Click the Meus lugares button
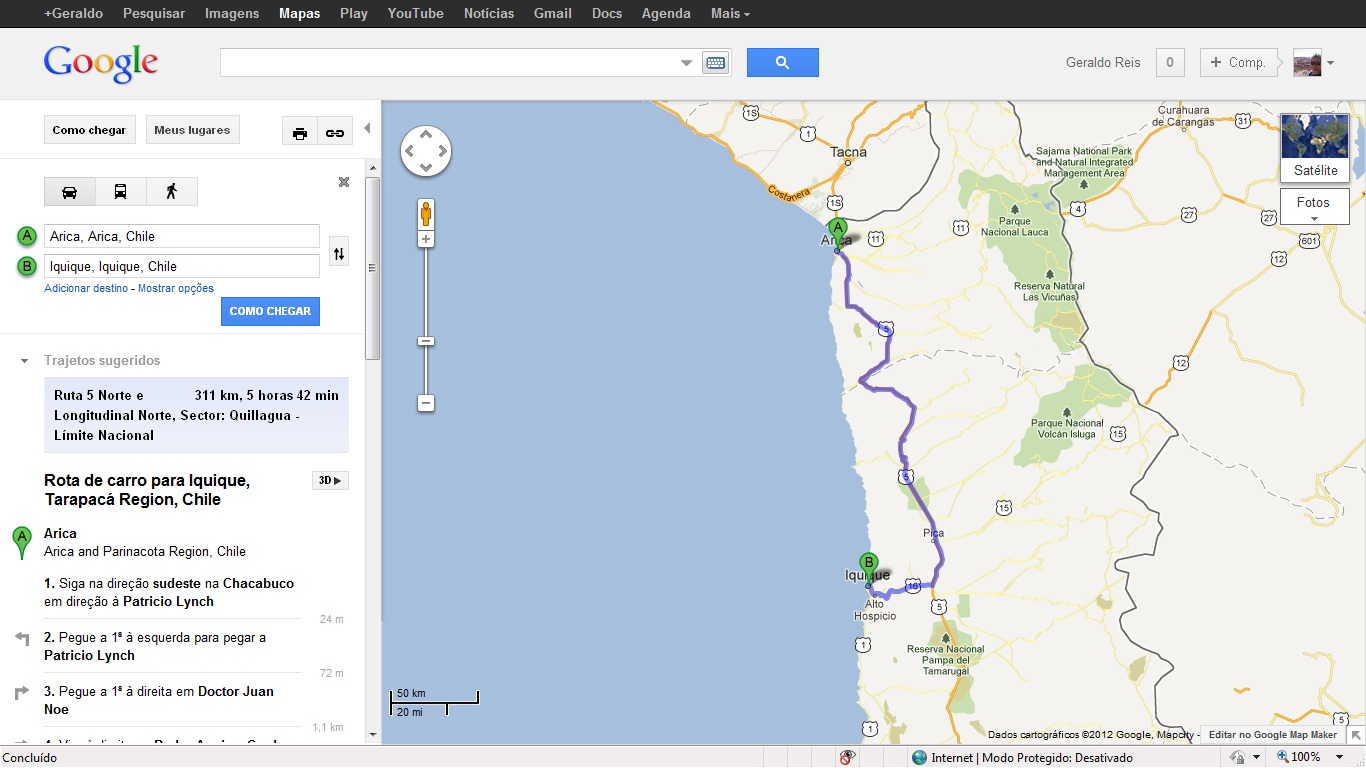Image resolution: width=1366 pixels, height=768 pixels. 192,130
